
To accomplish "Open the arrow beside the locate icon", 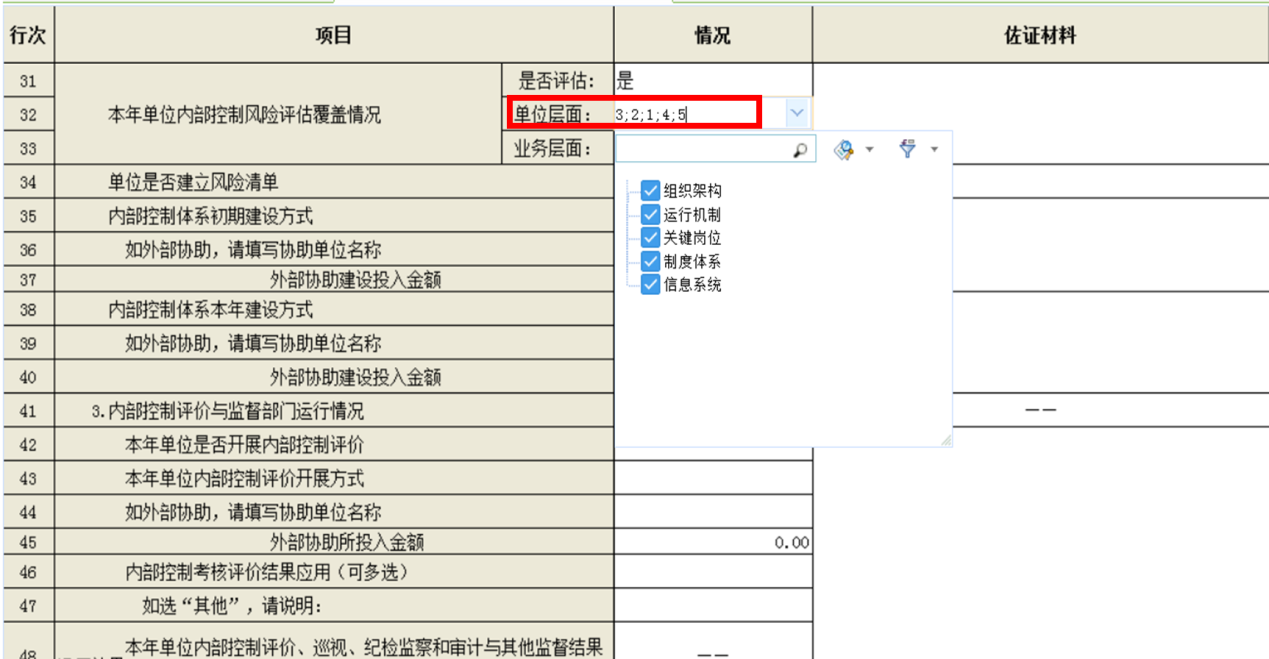I will [869, 150].
